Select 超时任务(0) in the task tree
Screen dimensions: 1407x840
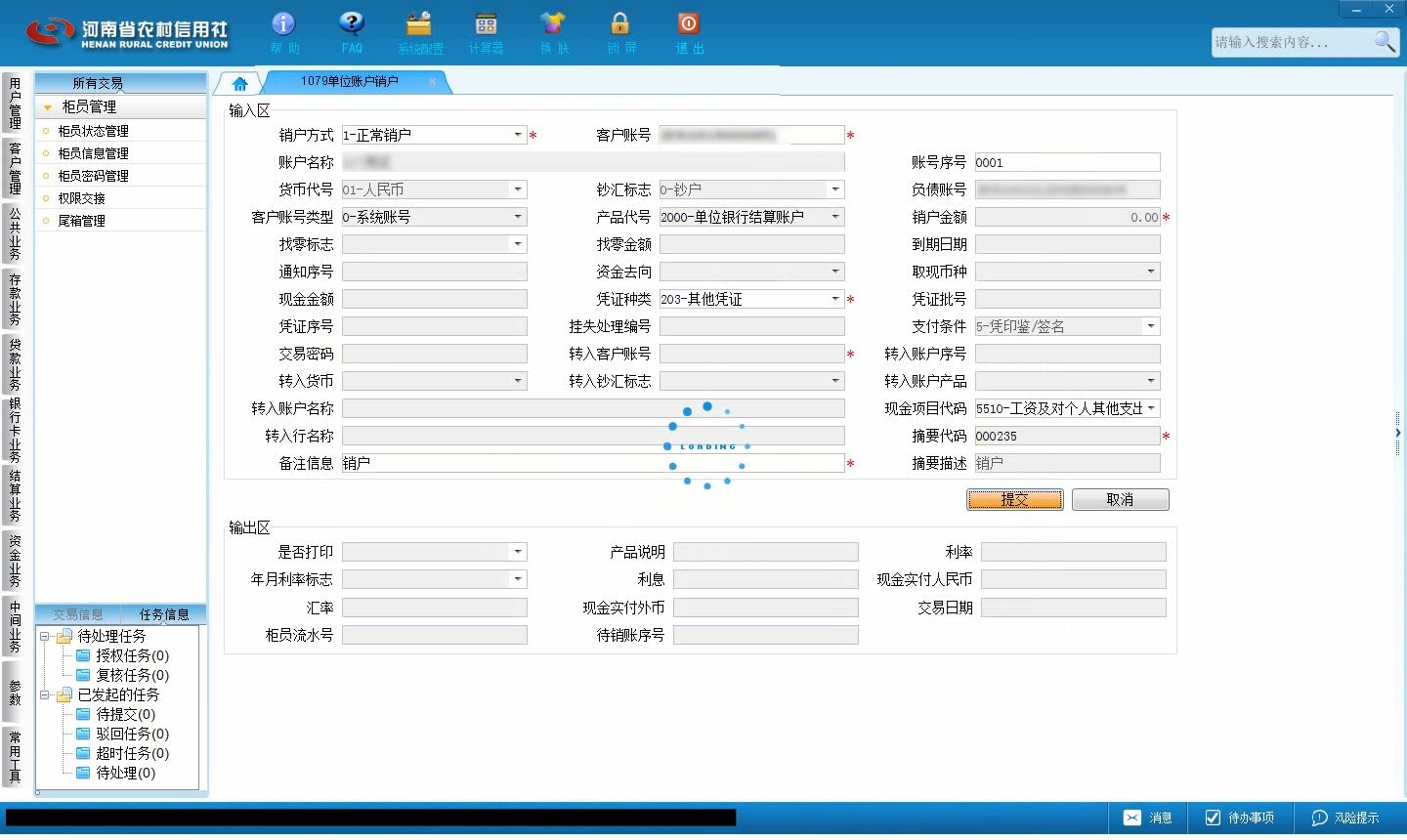132,753
